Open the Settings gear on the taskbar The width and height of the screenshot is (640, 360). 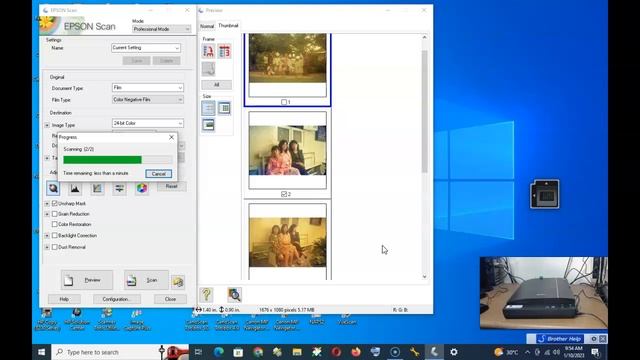453,352
